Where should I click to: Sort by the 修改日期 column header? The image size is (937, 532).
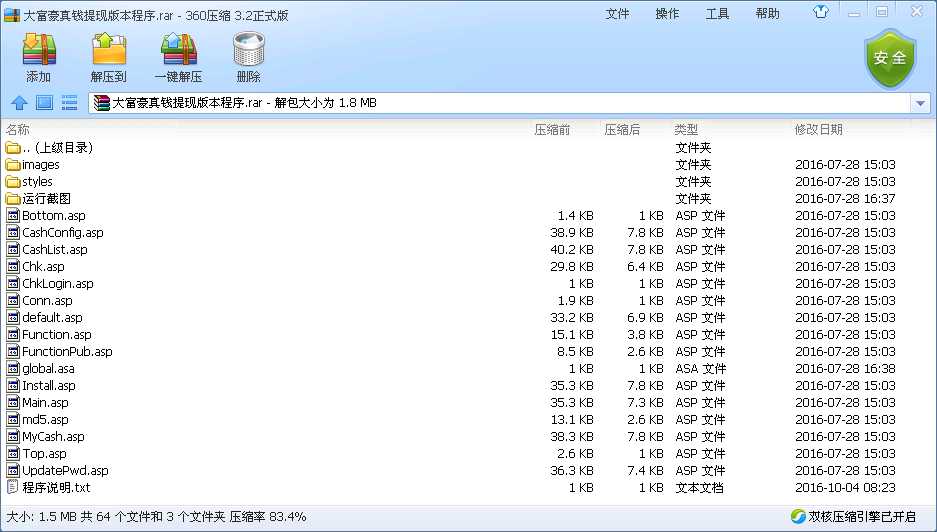(x=818, y=129)
